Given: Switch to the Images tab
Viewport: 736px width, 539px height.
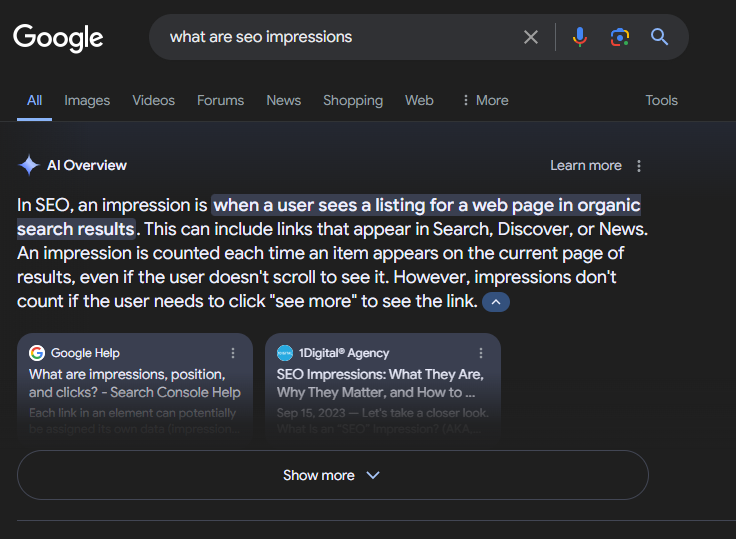Looking at the screenshot, I should click(x=87, y=100).
